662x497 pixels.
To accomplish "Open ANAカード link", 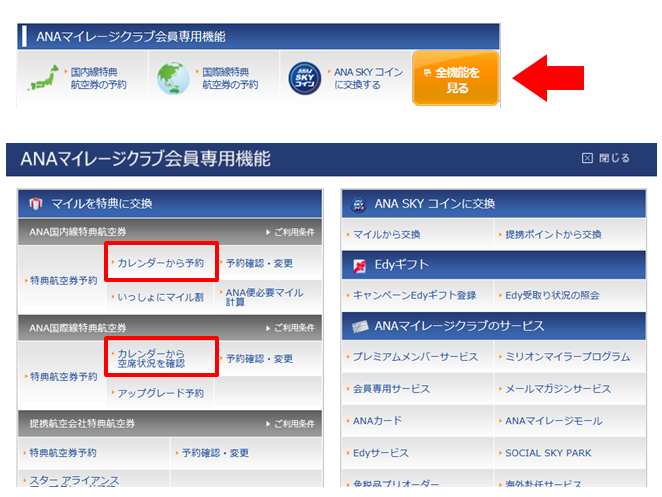I will pyautogui.click(x=377, y=421).
